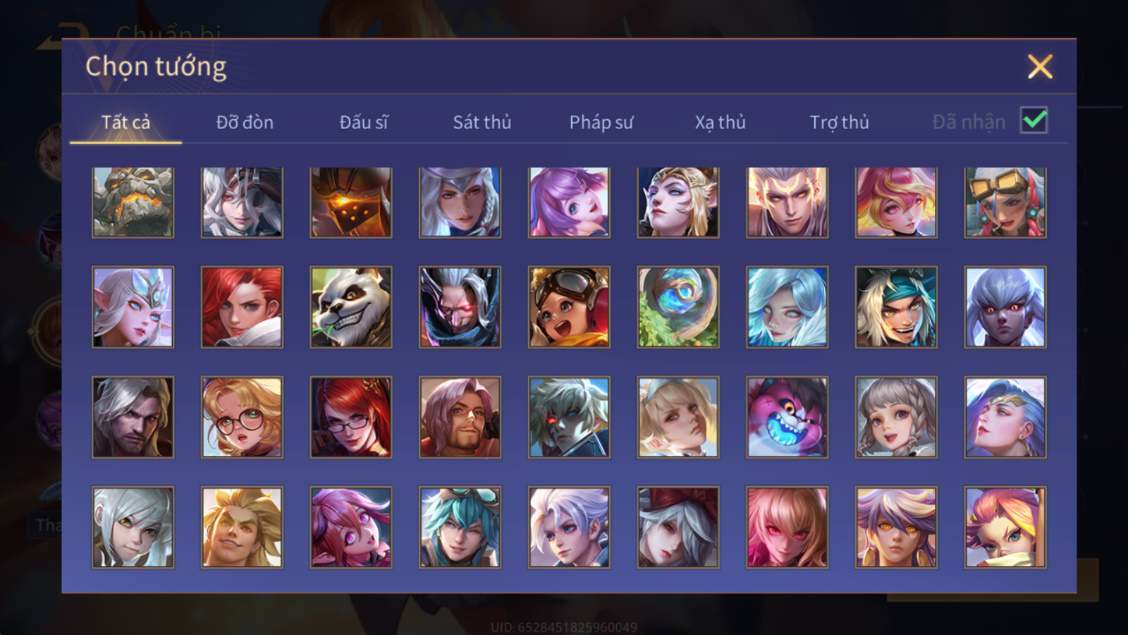
Task: Toggle the Đã nhận checkbox
Action: [x=1034, y=120]
